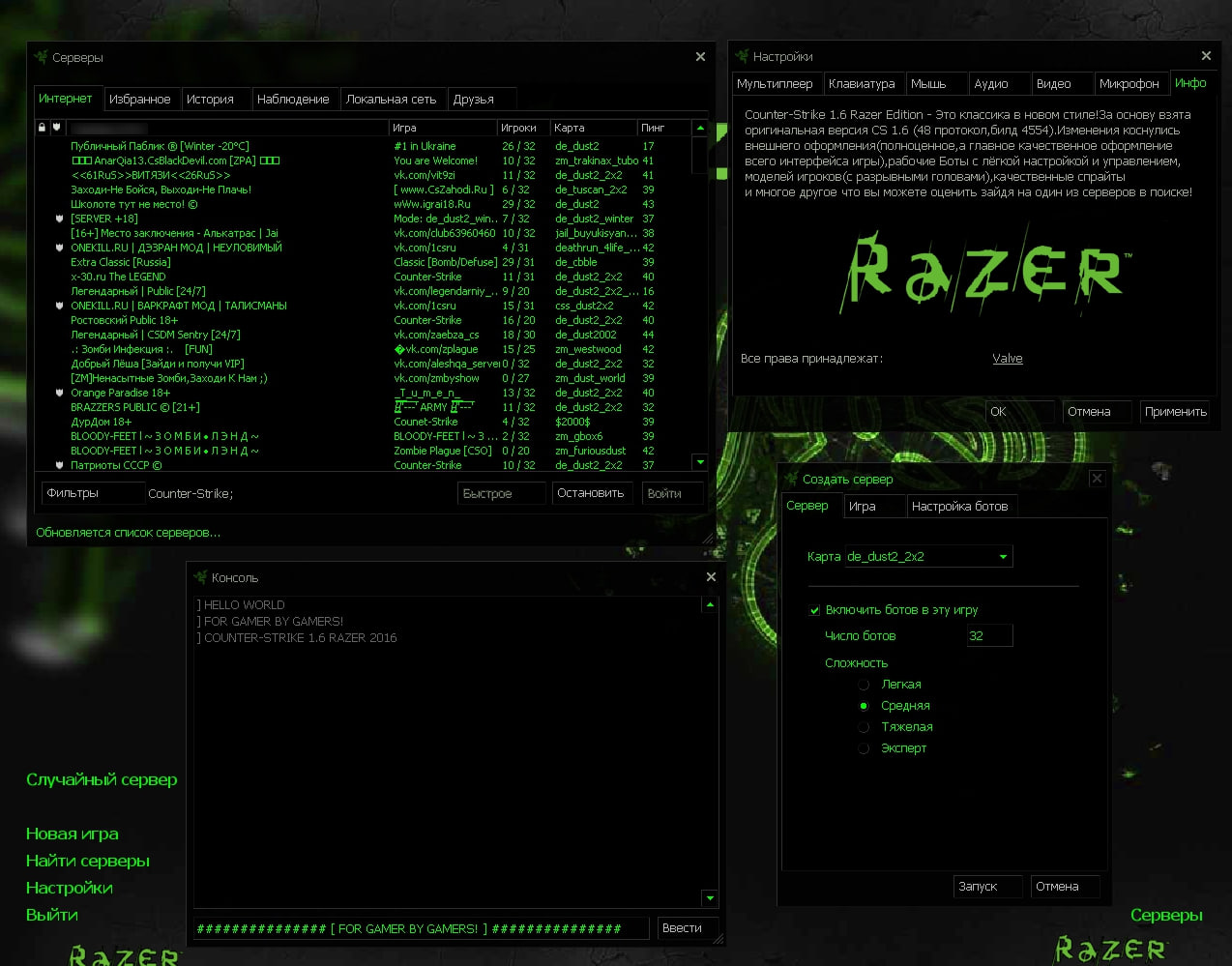Open the Карта map dropdown de_dust2_2x2
This screenshot has width=1232, height=966.
point(928,556)
